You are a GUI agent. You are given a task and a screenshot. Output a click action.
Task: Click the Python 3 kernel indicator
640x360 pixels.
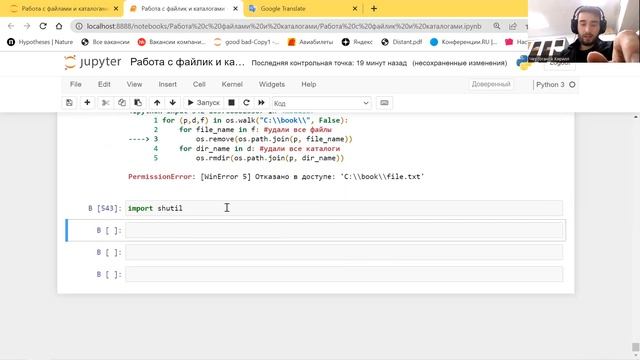(x=555, y=84)
